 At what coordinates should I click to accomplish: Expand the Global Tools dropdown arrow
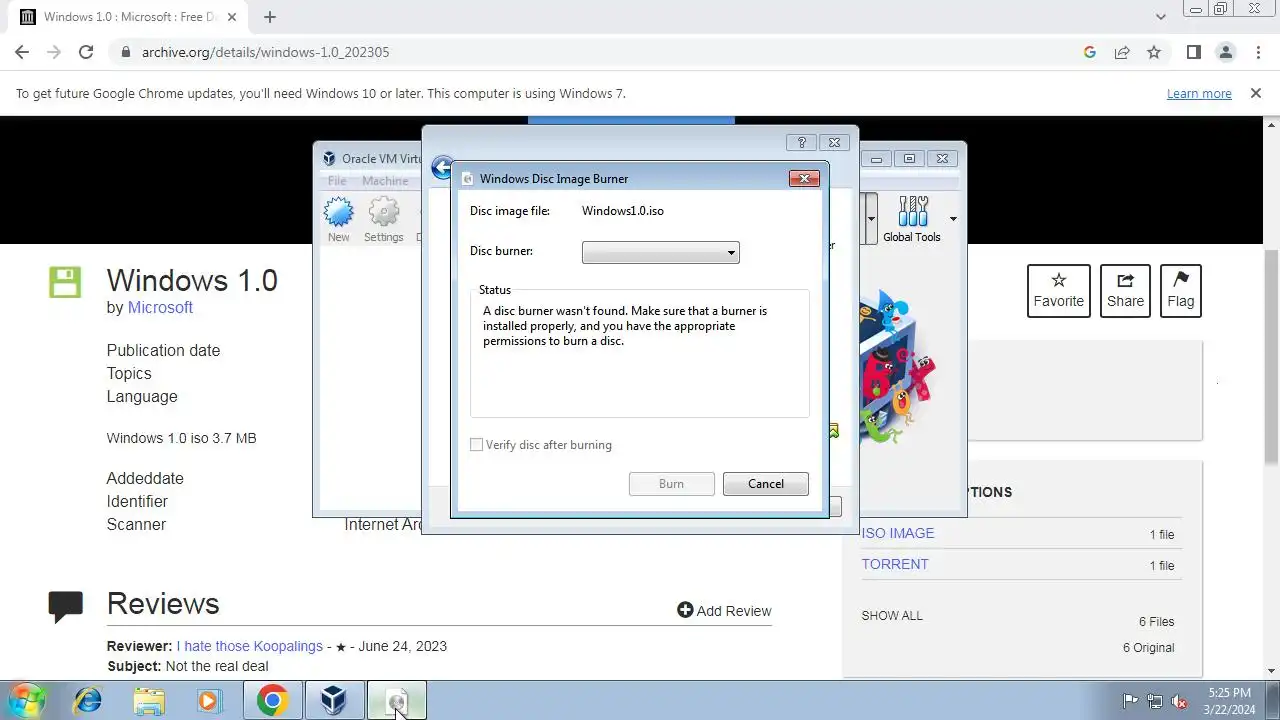click(x=953, y=219)
